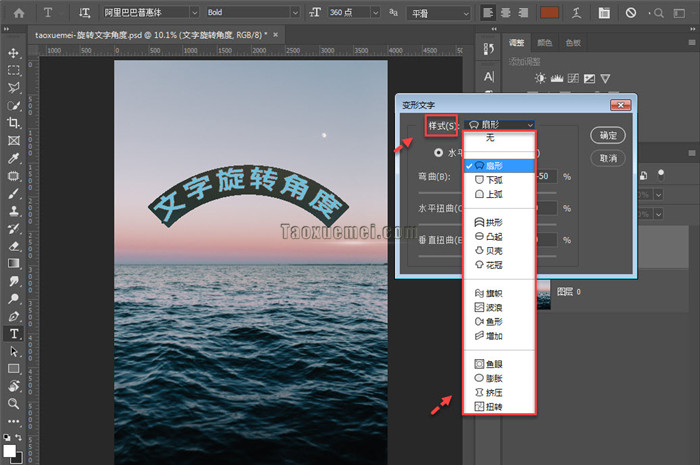Image resolution: width=700 pixels, height=465 pixels.
Task: Set right text alignment
Action: pos(522,13)
